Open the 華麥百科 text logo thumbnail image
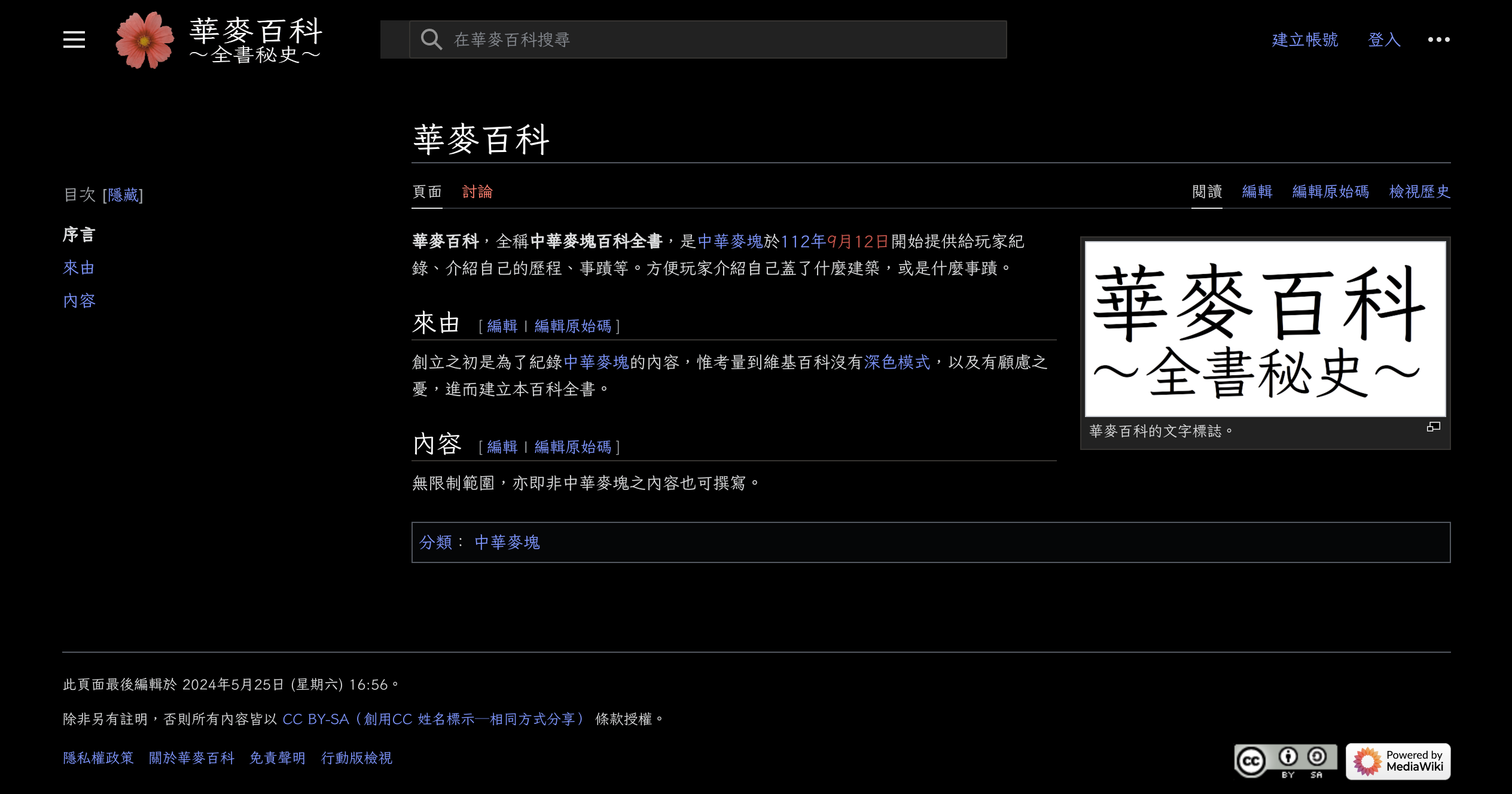 click(1265, 328)
